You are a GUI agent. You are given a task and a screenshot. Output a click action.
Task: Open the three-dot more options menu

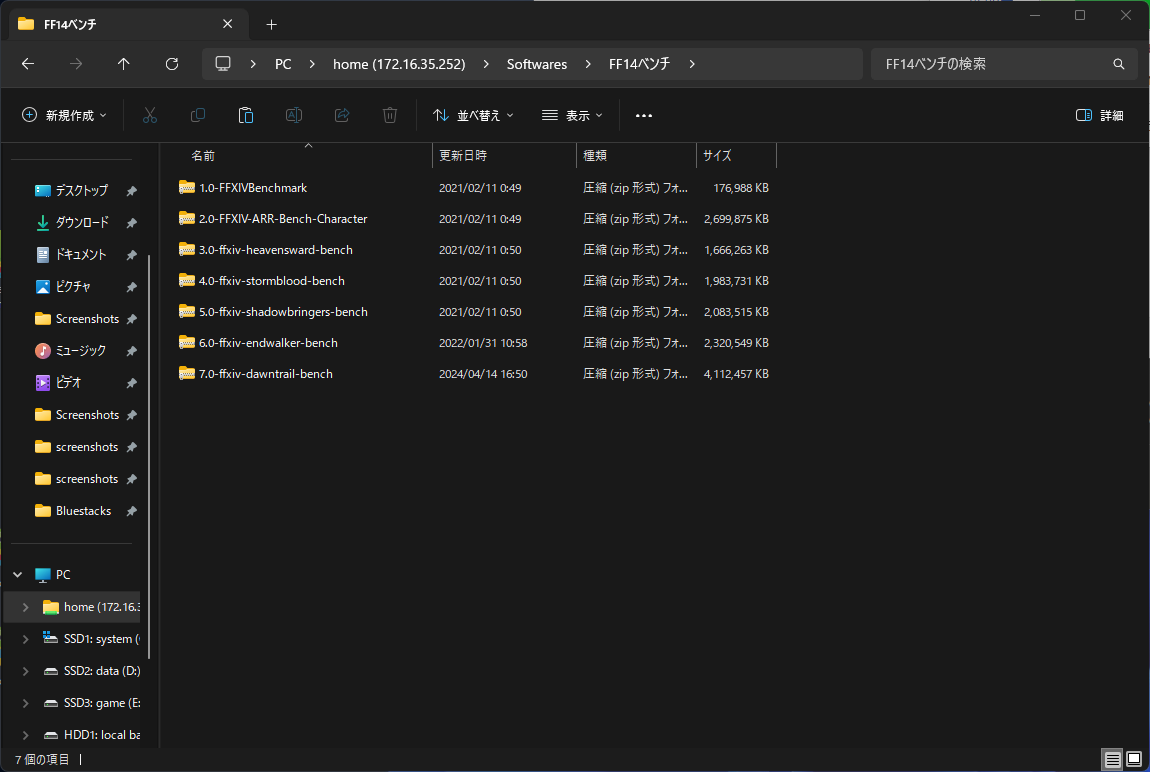(644, 116)
